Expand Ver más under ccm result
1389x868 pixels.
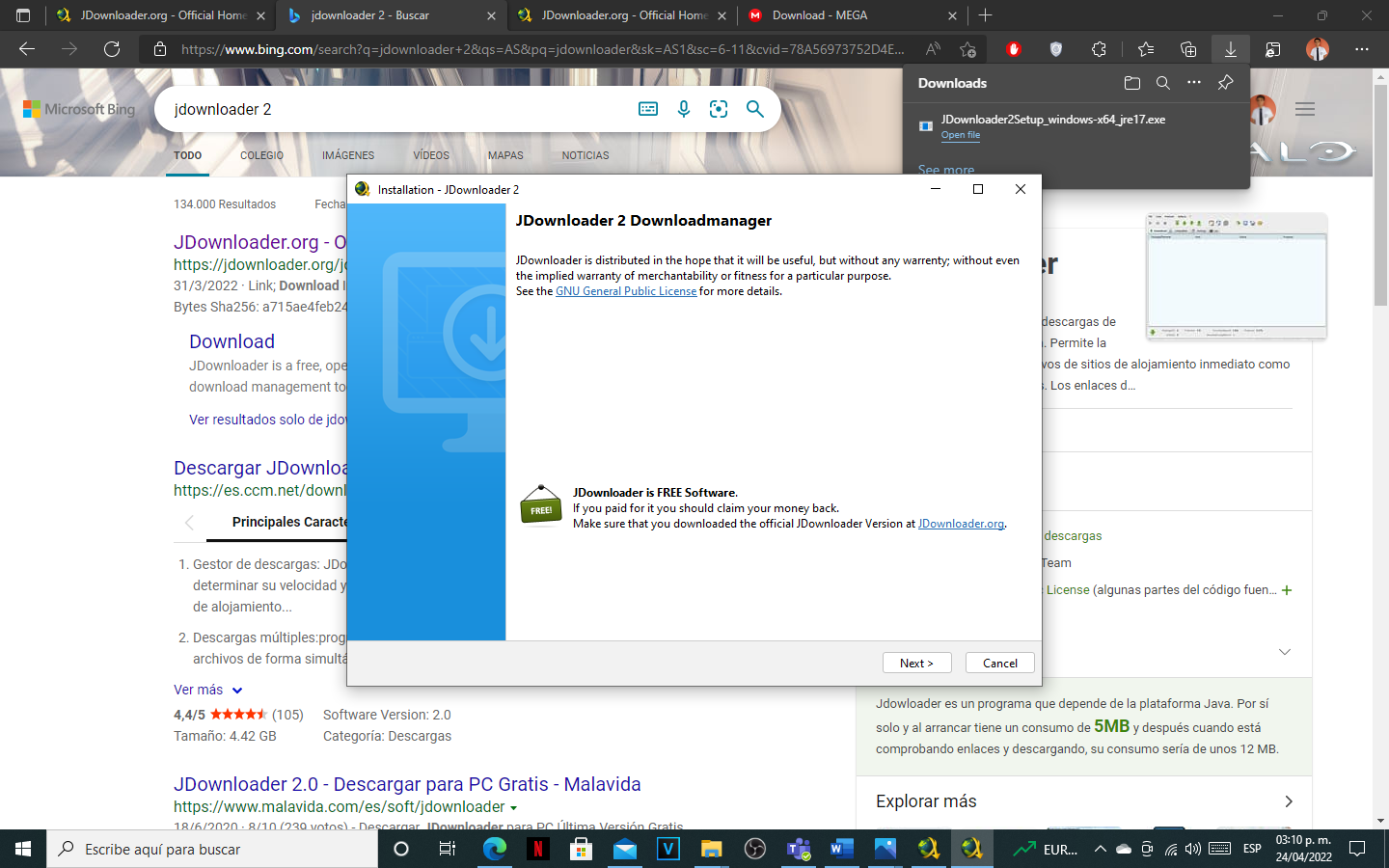(x=207, y=690)
